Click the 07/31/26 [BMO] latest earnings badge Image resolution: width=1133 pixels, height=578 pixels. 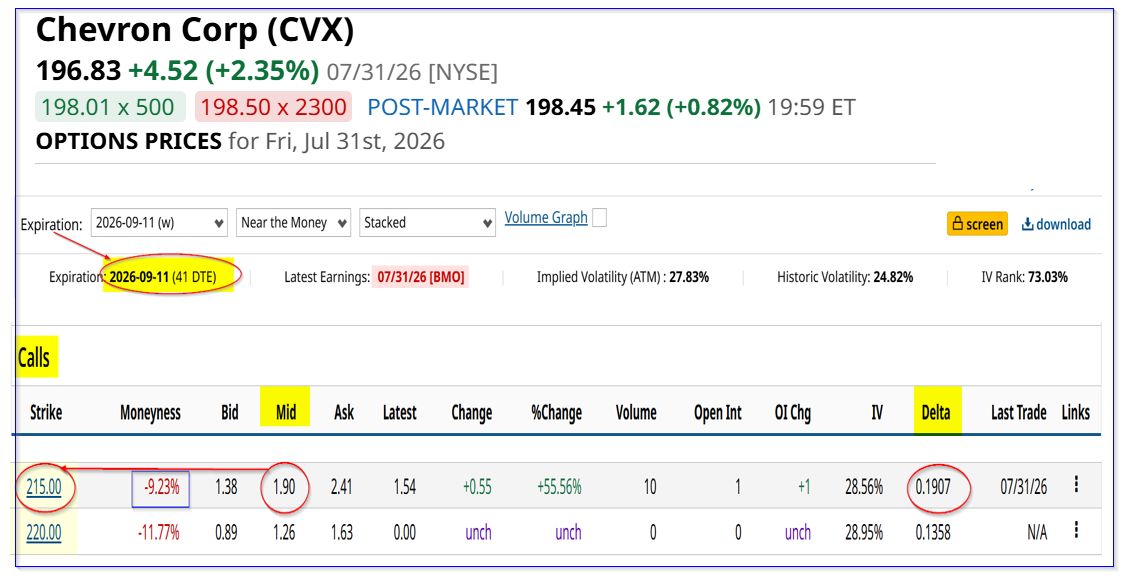(x=421, y=277)
